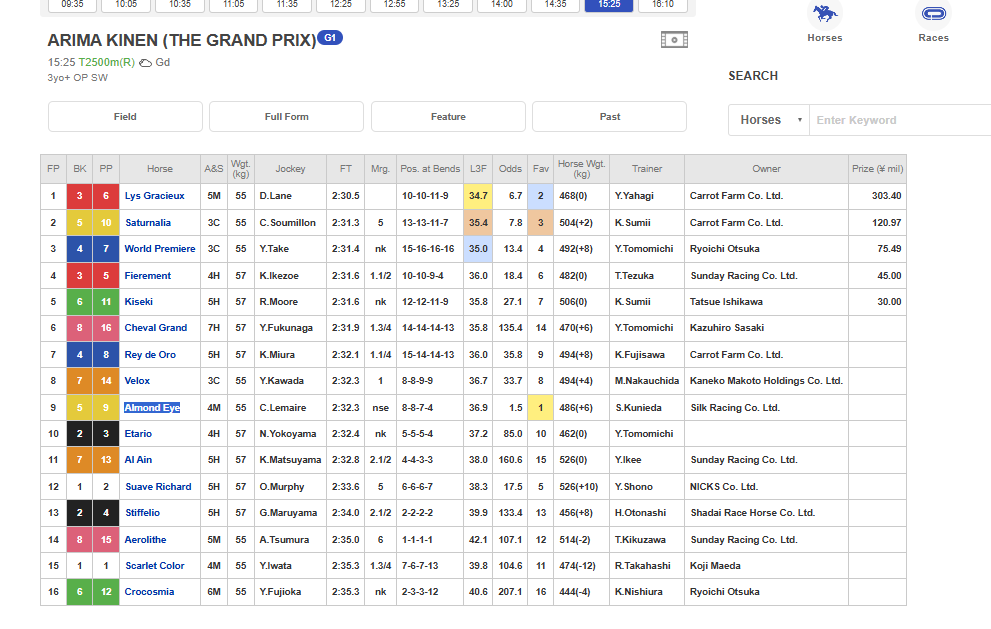The height and width of the screenshot is (629, 991).
Task: Click finish time 2:30.5
Action: 345,196
